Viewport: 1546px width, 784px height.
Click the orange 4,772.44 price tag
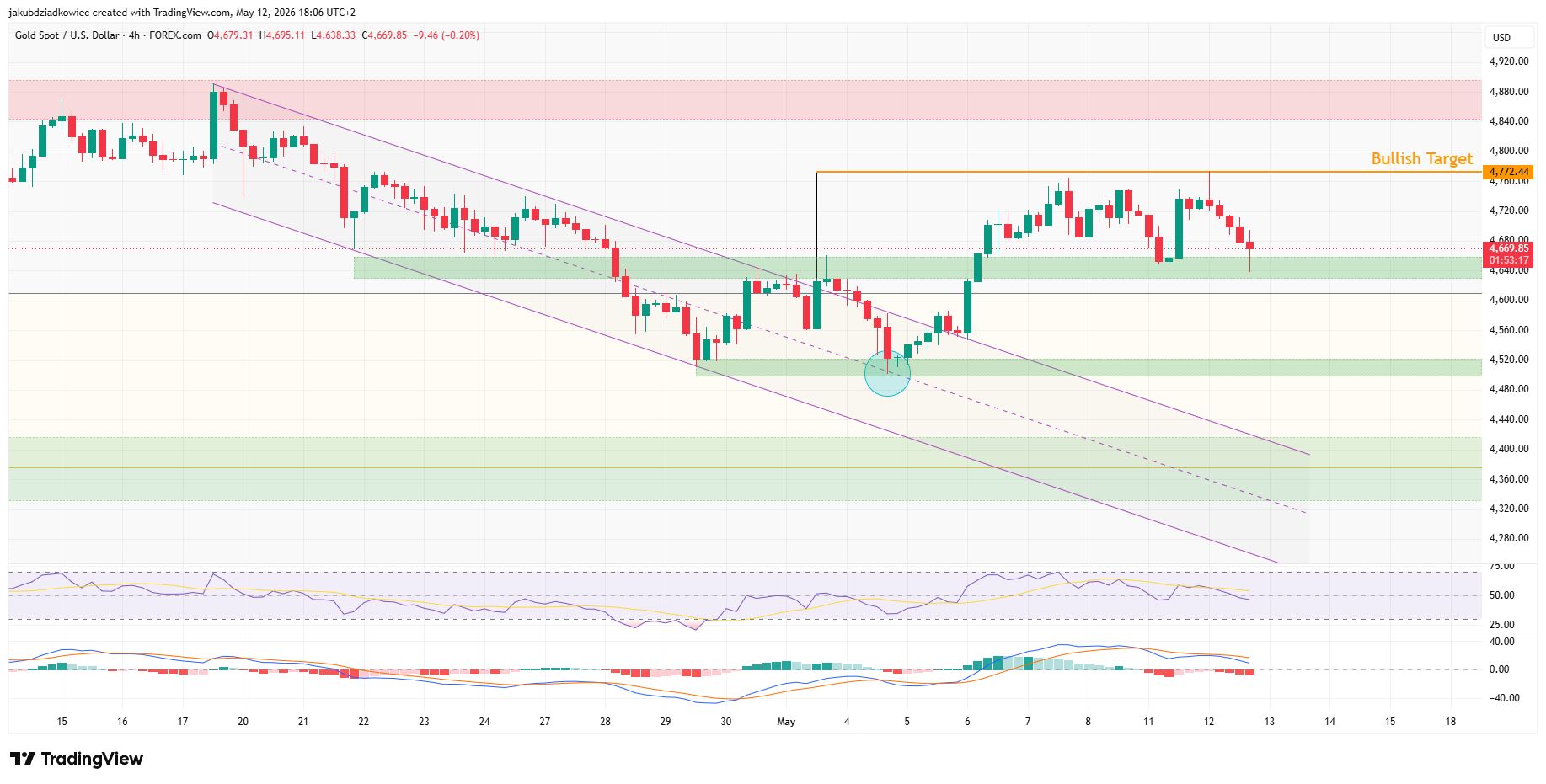(1508, 172)
